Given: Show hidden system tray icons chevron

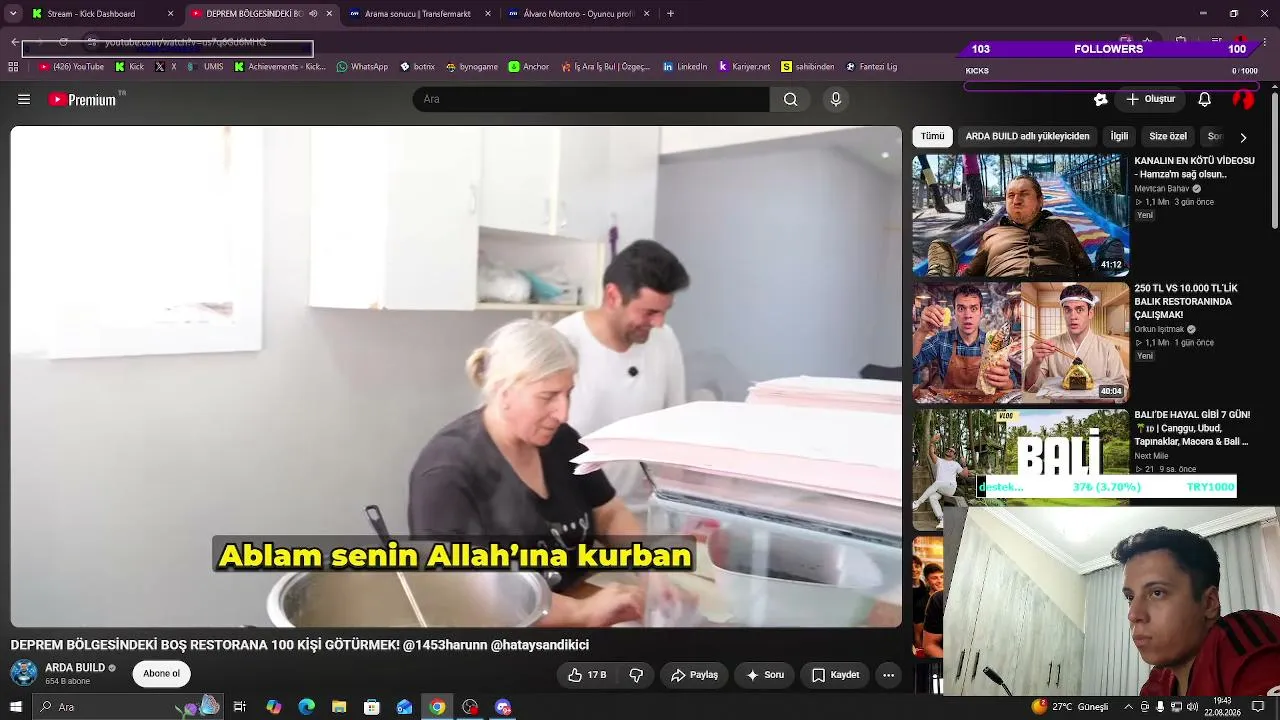Looking at the screenshot, I should [x=1128, y=707].
